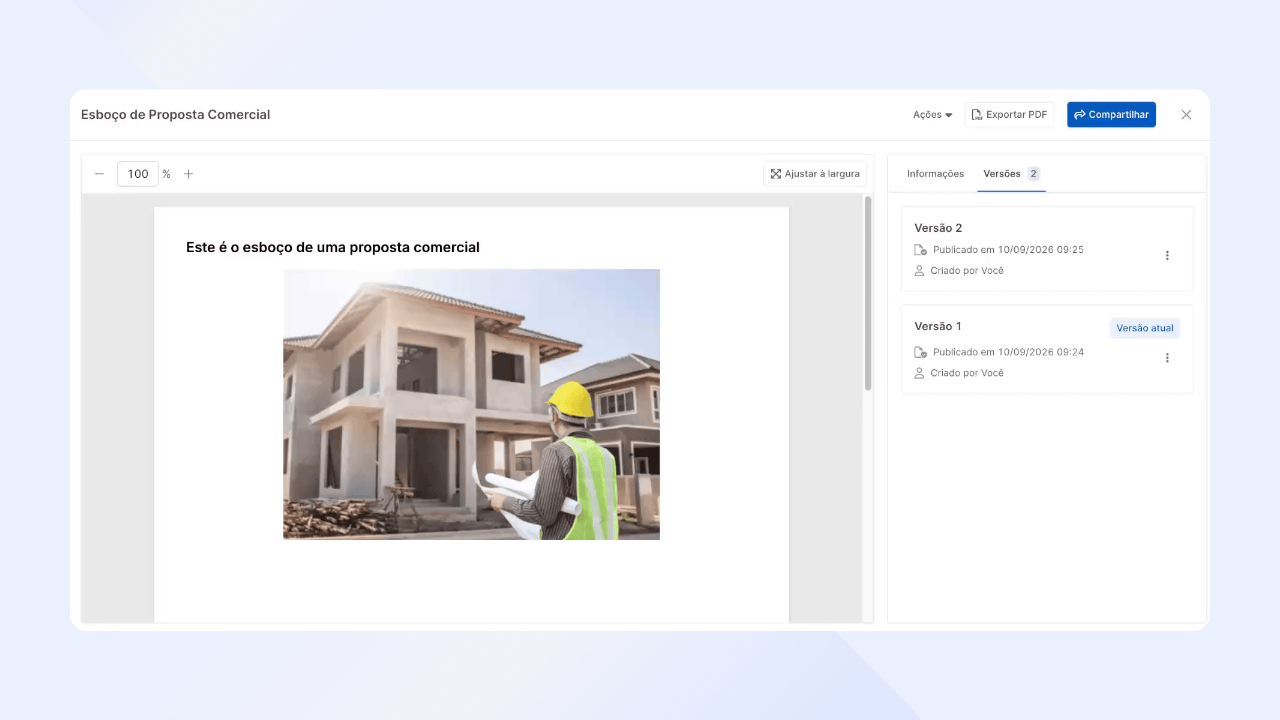Click the zoom out minus icon
The height and width of the screenshot is (720, 1280).
(x=99, y=174)
